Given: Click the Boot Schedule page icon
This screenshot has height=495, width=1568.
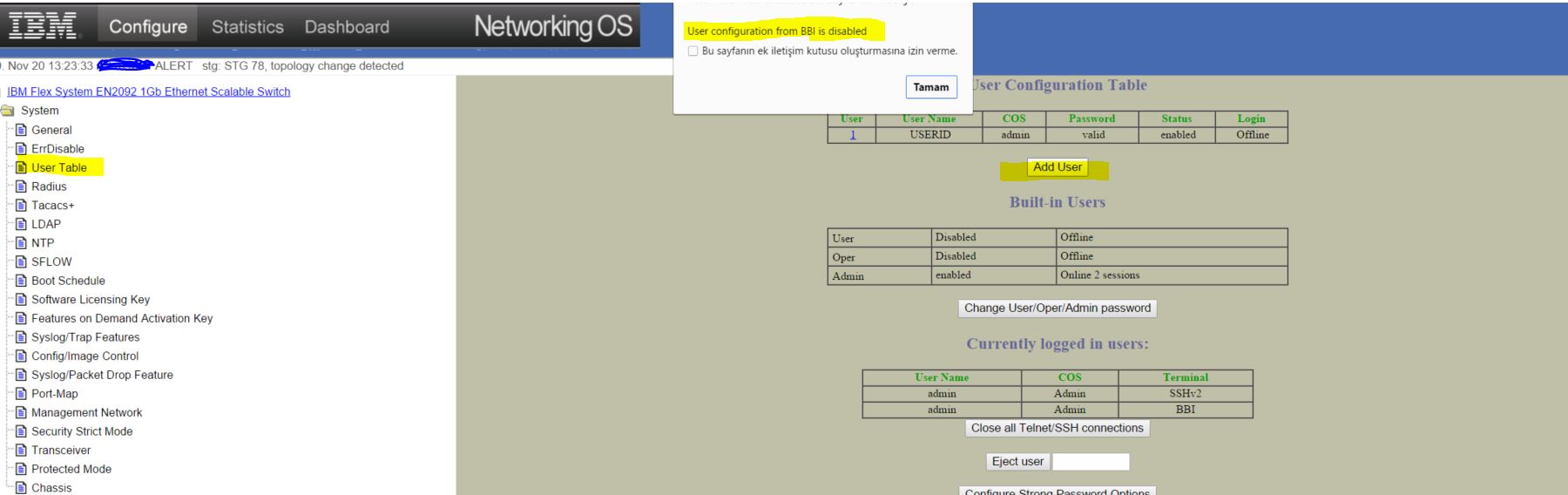Looking at the screenshot, I should (22, 281).
